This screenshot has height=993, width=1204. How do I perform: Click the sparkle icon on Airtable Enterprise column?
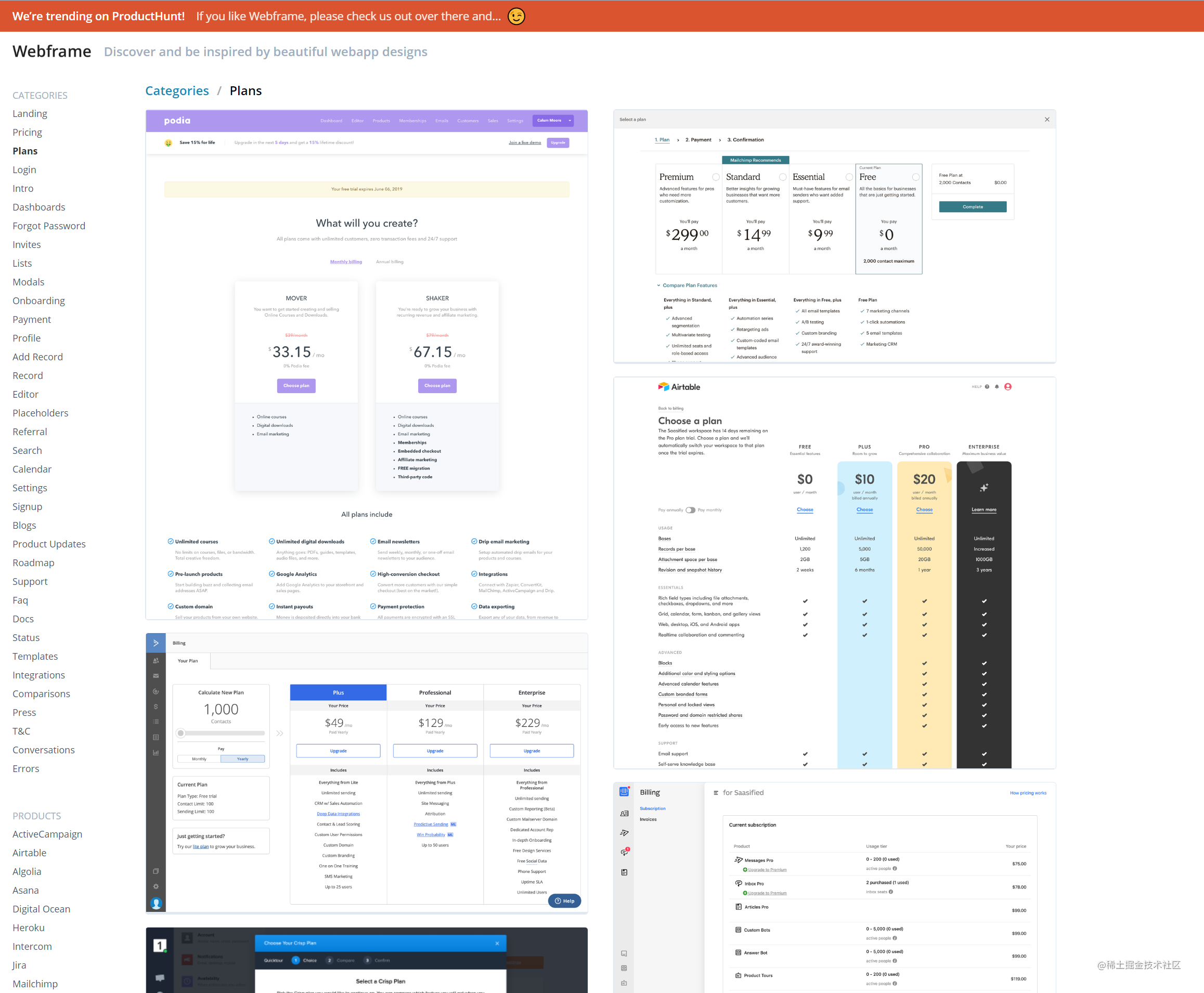click(983, 488)
